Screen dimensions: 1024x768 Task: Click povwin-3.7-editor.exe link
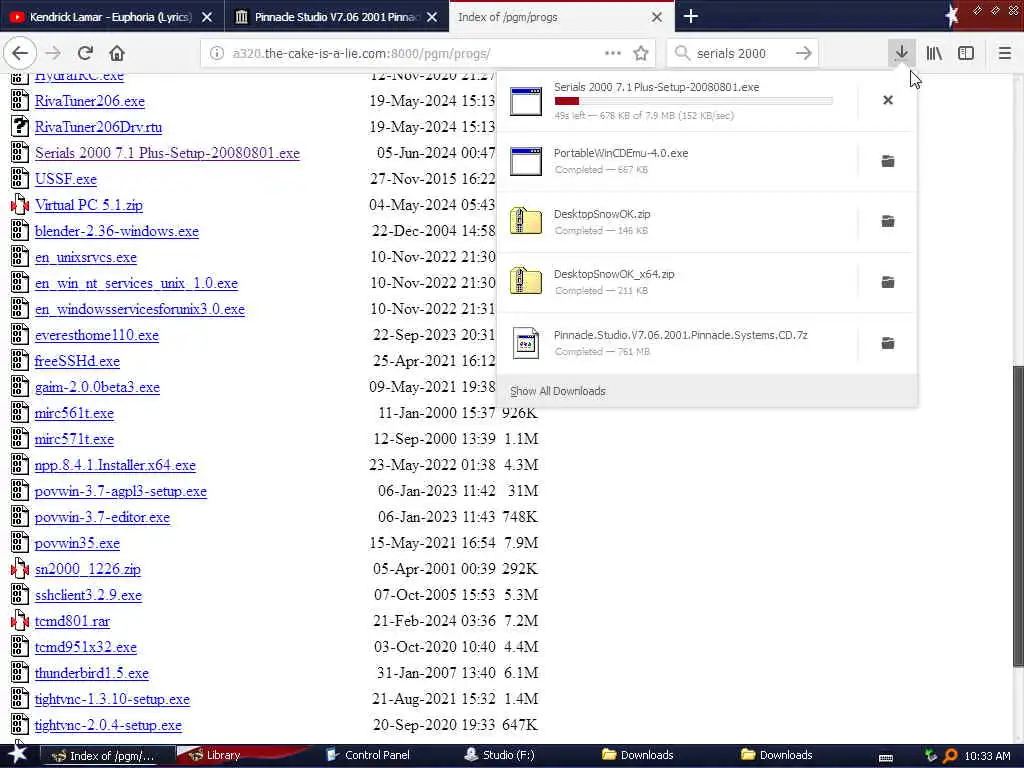pos(102,517)
